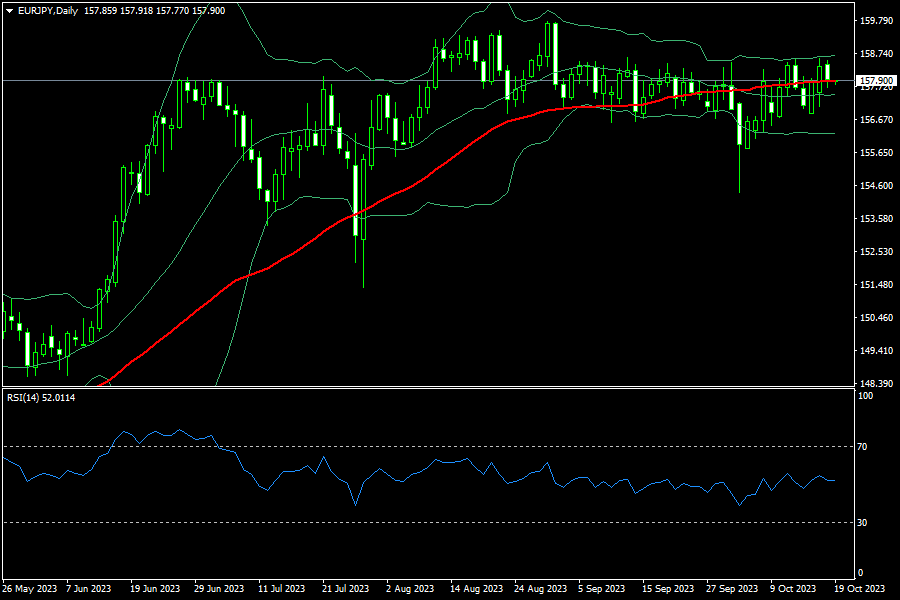Image resolution: width=900 pixels, height=600 pixels.
Task: Click the 19 Oct 2023 date label
Action: [859, 589]
